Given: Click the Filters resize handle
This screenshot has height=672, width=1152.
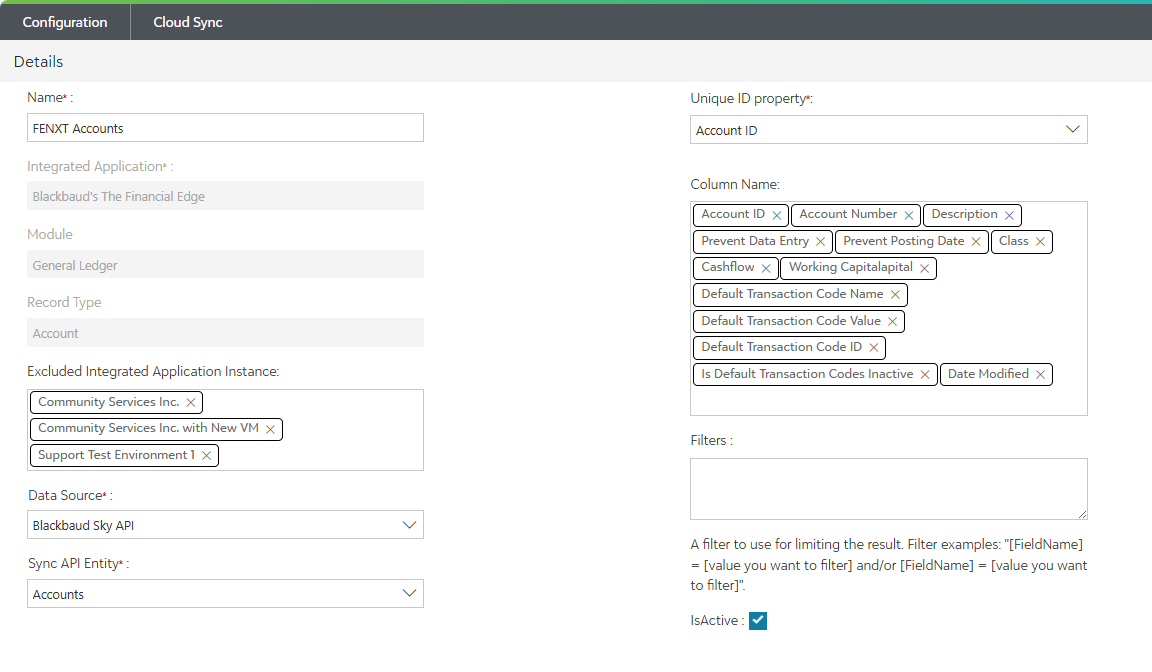Looking at the screenshot, I should pyautogui.click(x=1082, y=515).
